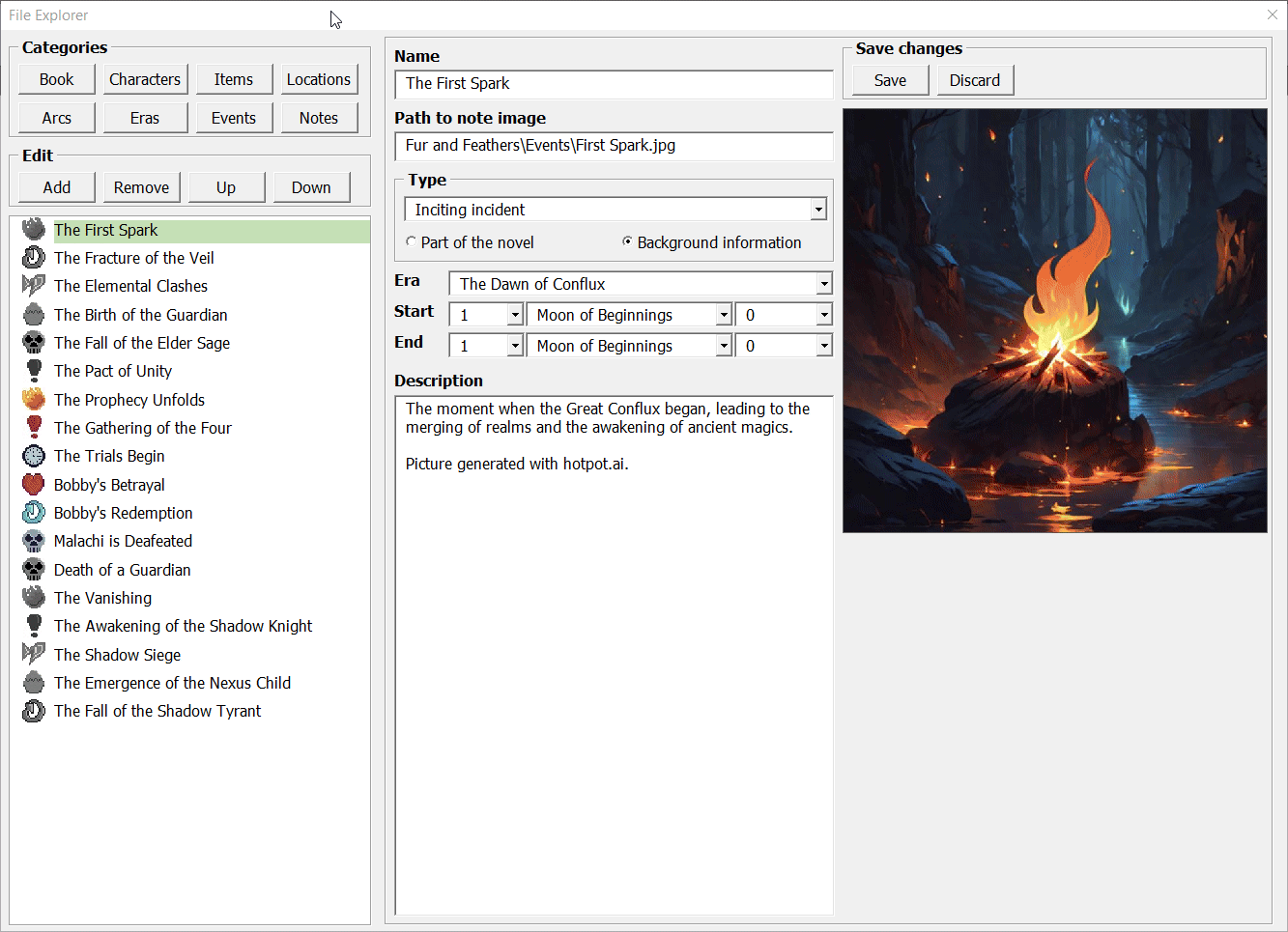Select the axe icon next to The Shadow Siege
1288x932 pixels.
coord(34,654)
